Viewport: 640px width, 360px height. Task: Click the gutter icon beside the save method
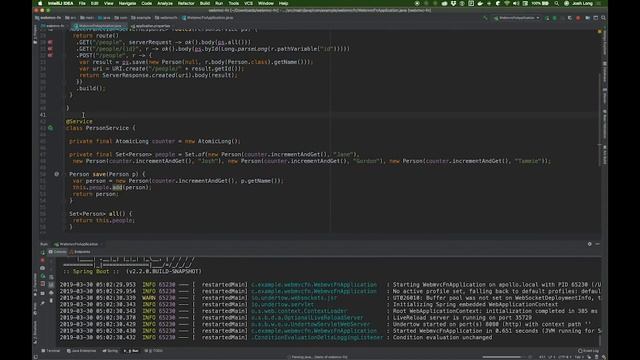57,174
